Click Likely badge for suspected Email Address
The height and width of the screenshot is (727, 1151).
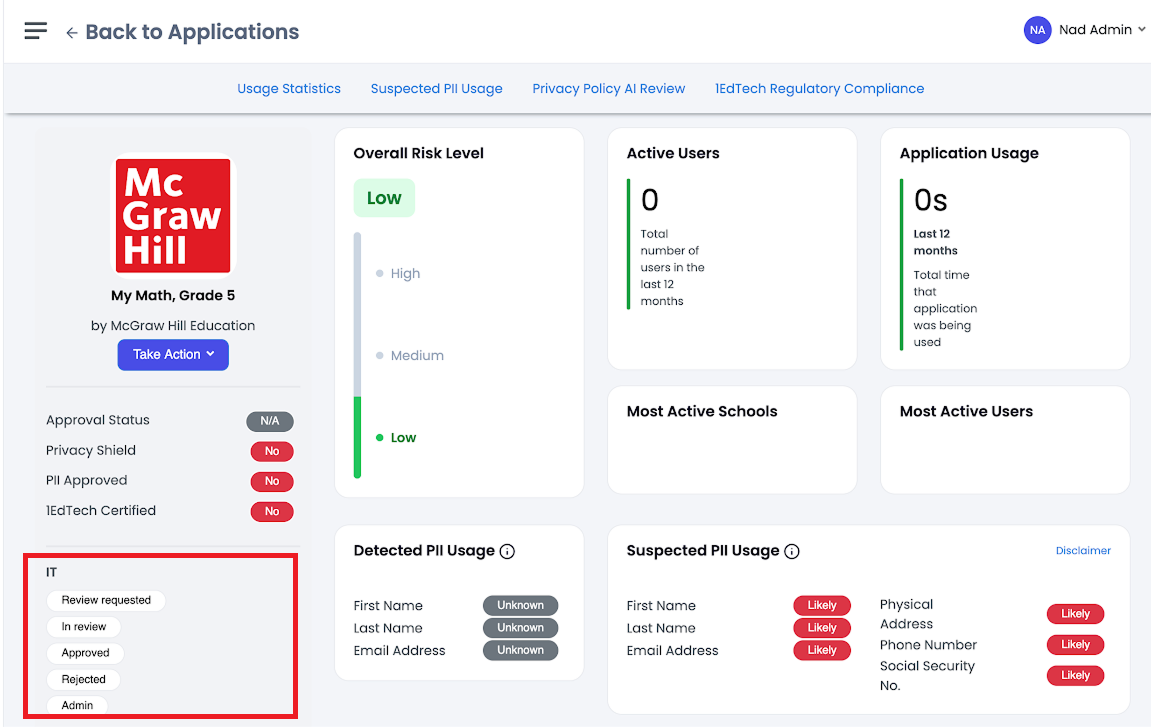coord(822,651)
